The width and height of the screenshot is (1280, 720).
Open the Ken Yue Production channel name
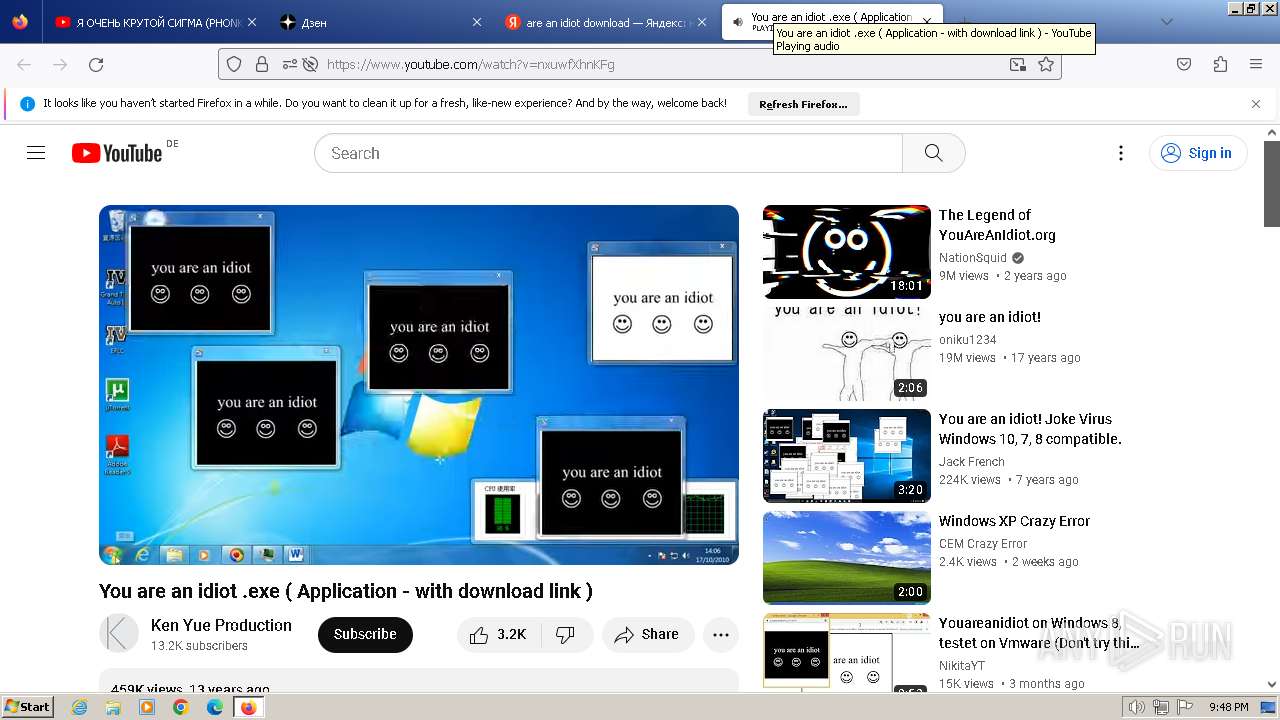[x=221, y=625]
